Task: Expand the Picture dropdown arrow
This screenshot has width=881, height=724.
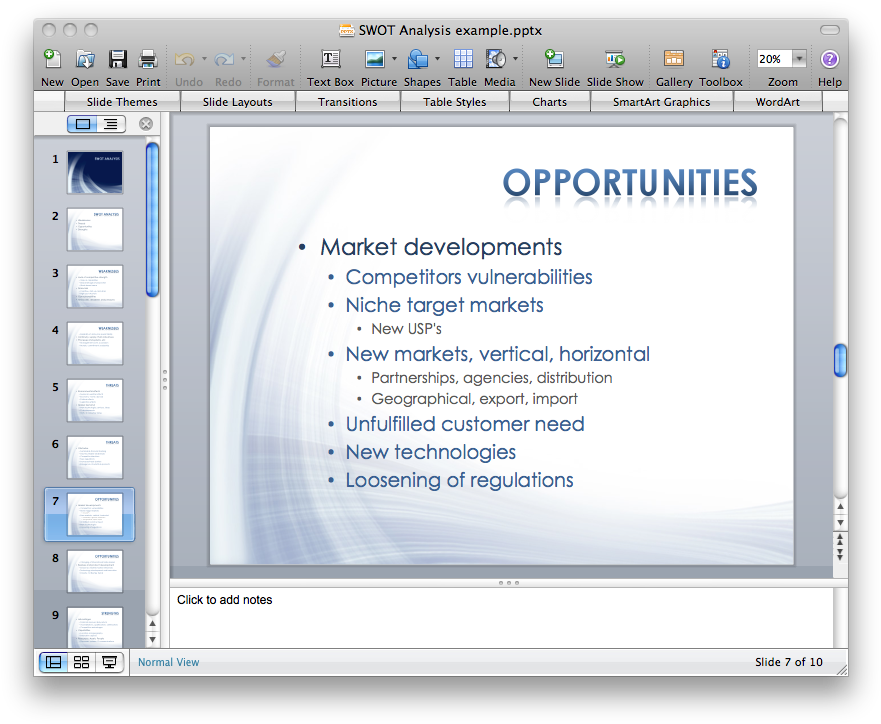Action: point(394,59)
